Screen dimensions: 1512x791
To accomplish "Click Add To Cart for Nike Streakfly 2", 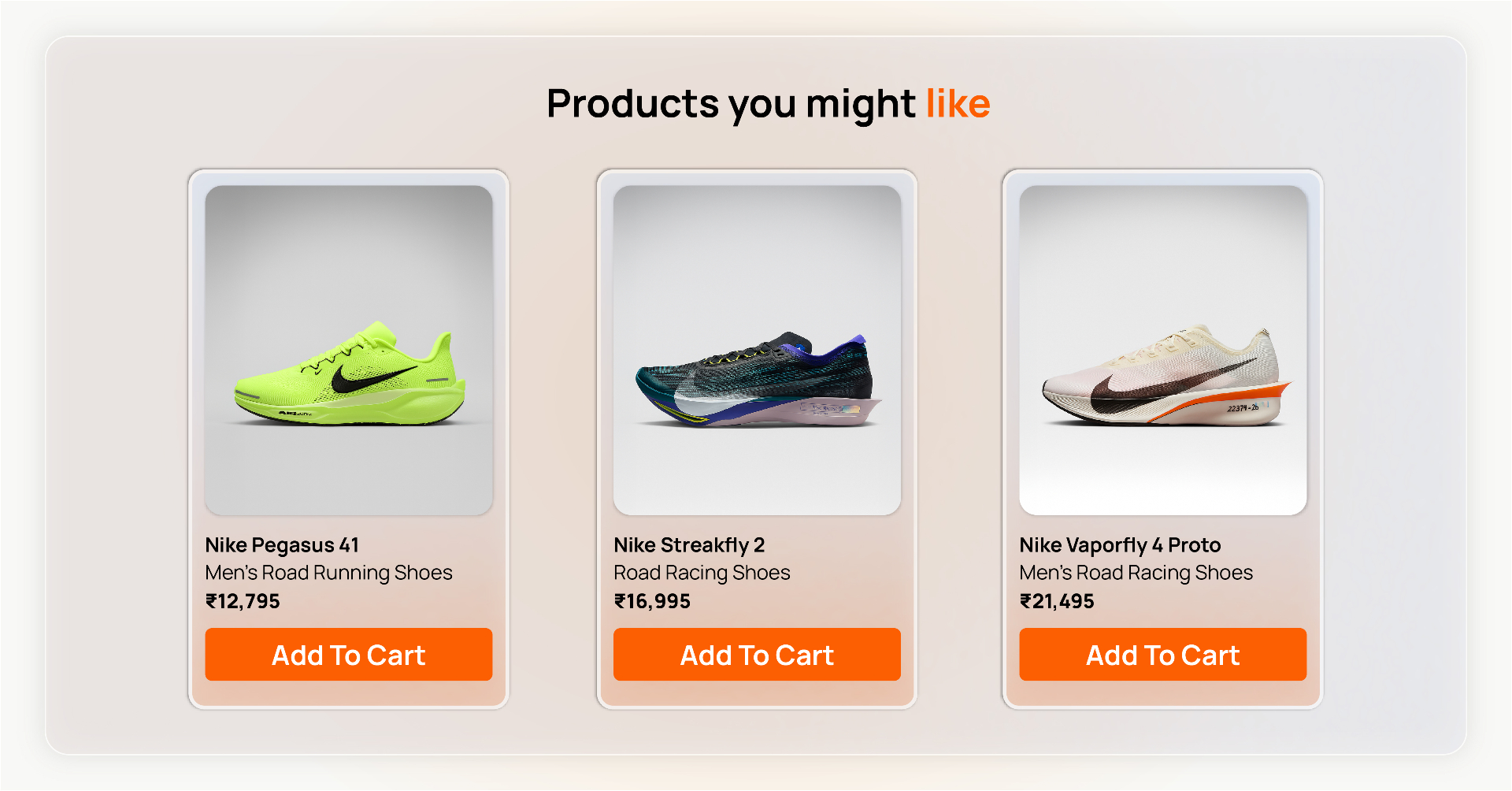I will (x=757, y=655).
